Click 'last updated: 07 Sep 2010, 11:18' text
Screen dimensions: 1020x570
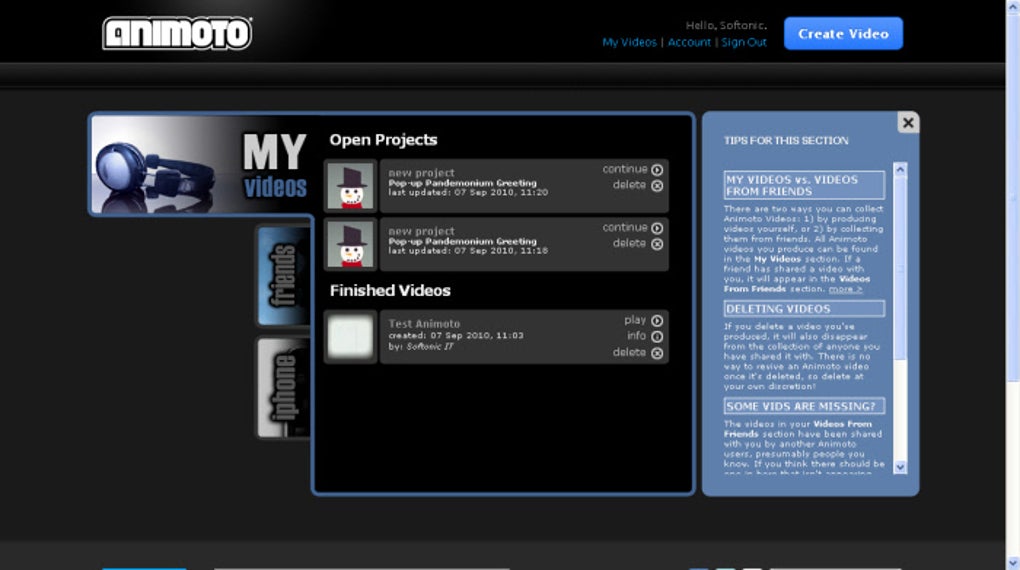coord(468,251)
